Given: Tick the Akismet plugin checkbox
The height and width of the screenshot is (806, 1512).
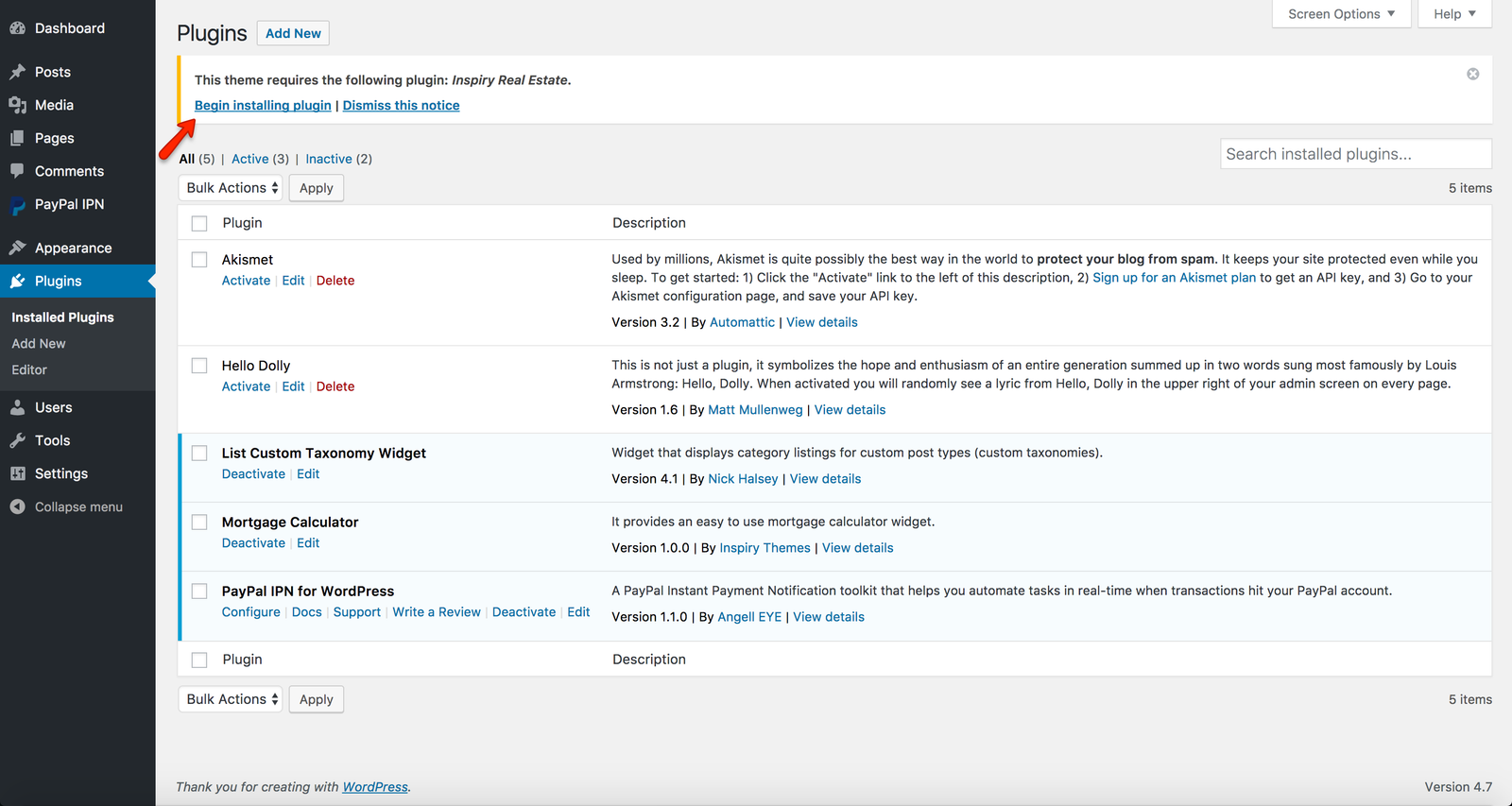Looking at the screenshot, I should click(x=199, y=260).
